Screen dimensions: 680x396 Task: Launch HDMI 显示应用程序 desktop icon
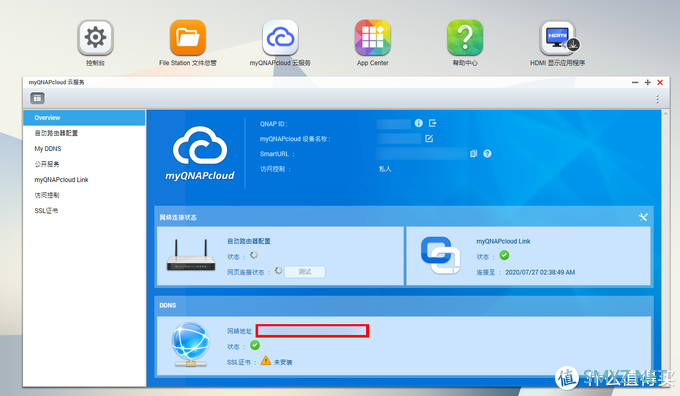coord(558,38)
